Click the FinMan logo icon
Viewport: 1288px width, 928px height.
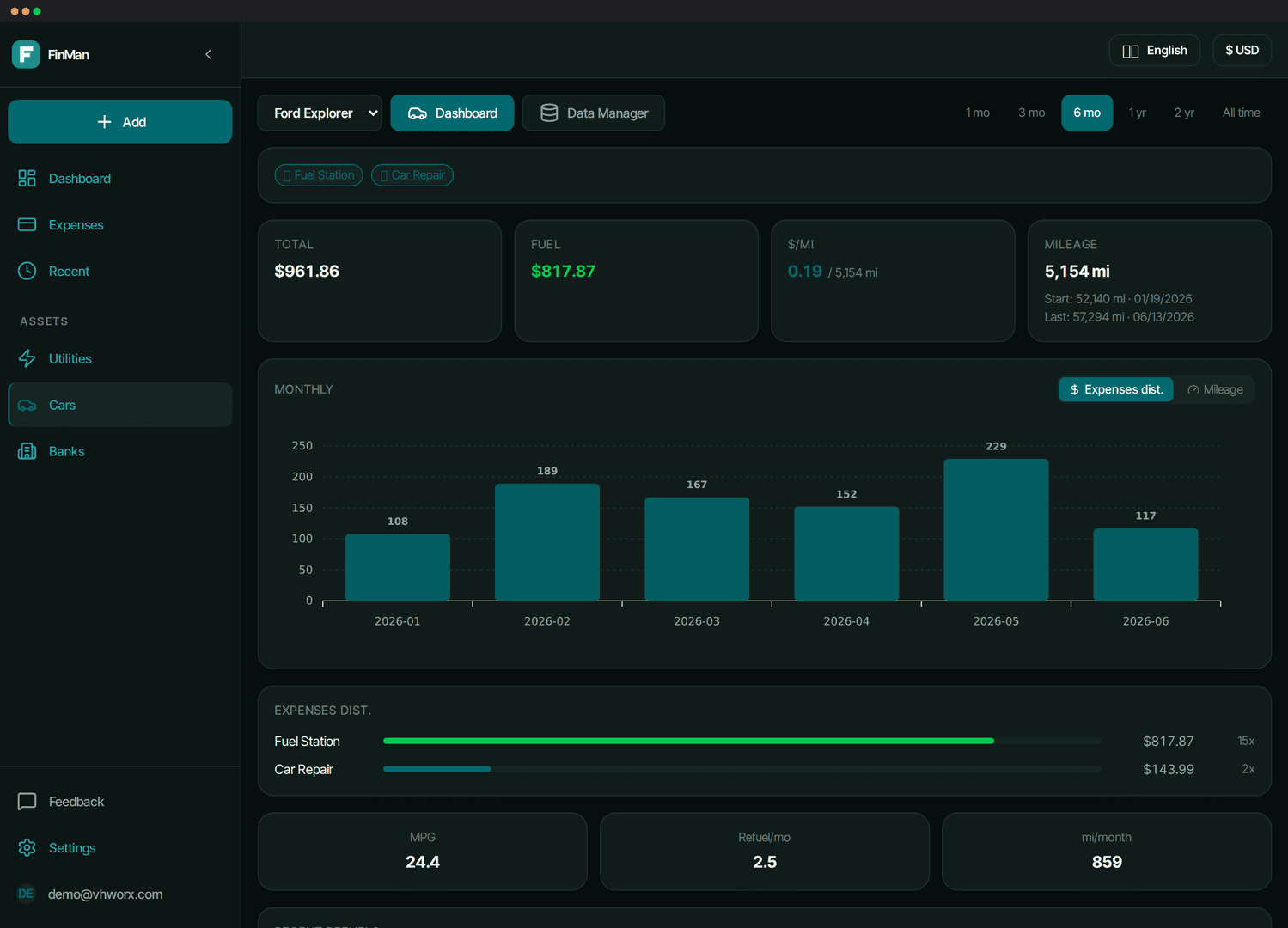(26, 54)
